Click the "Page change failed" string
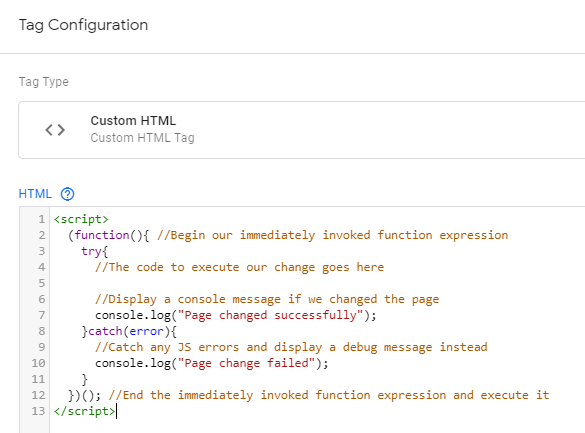Screen dimensions: 585x433 [x=246, y=363]
